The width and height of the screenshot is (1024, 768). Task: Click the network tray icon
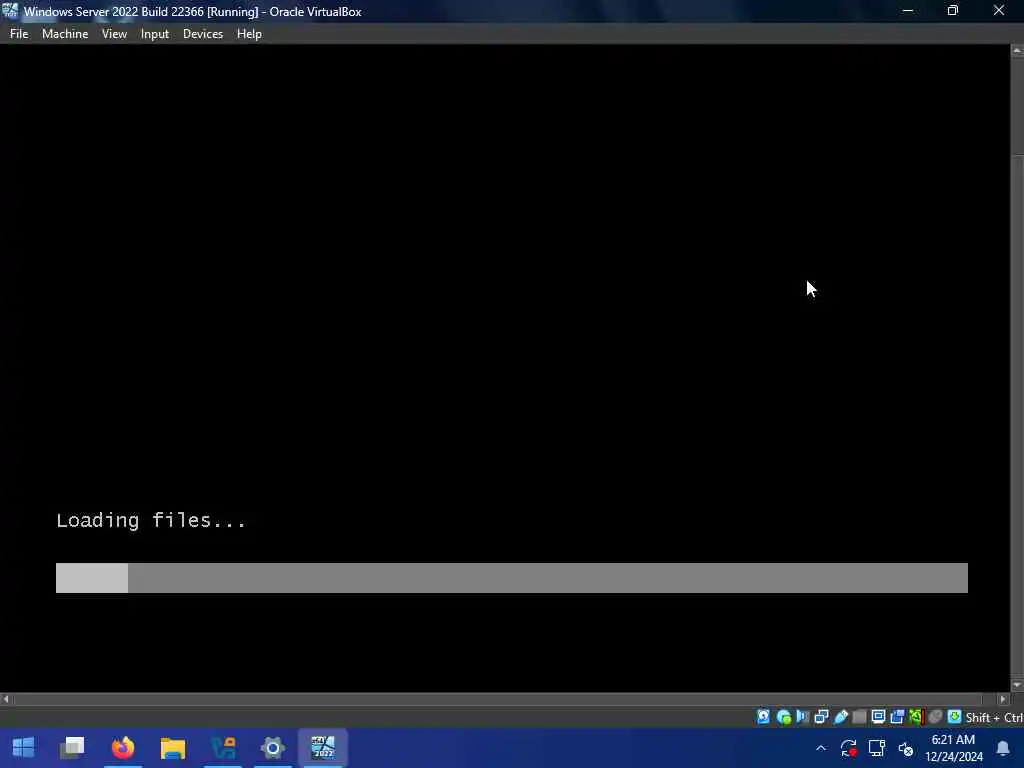click(x=876, y=748)
